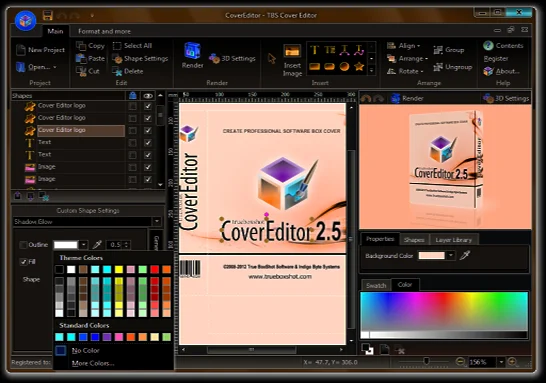
Task: Click the 3D box preview thumbnail
Action: pos(445,167)
